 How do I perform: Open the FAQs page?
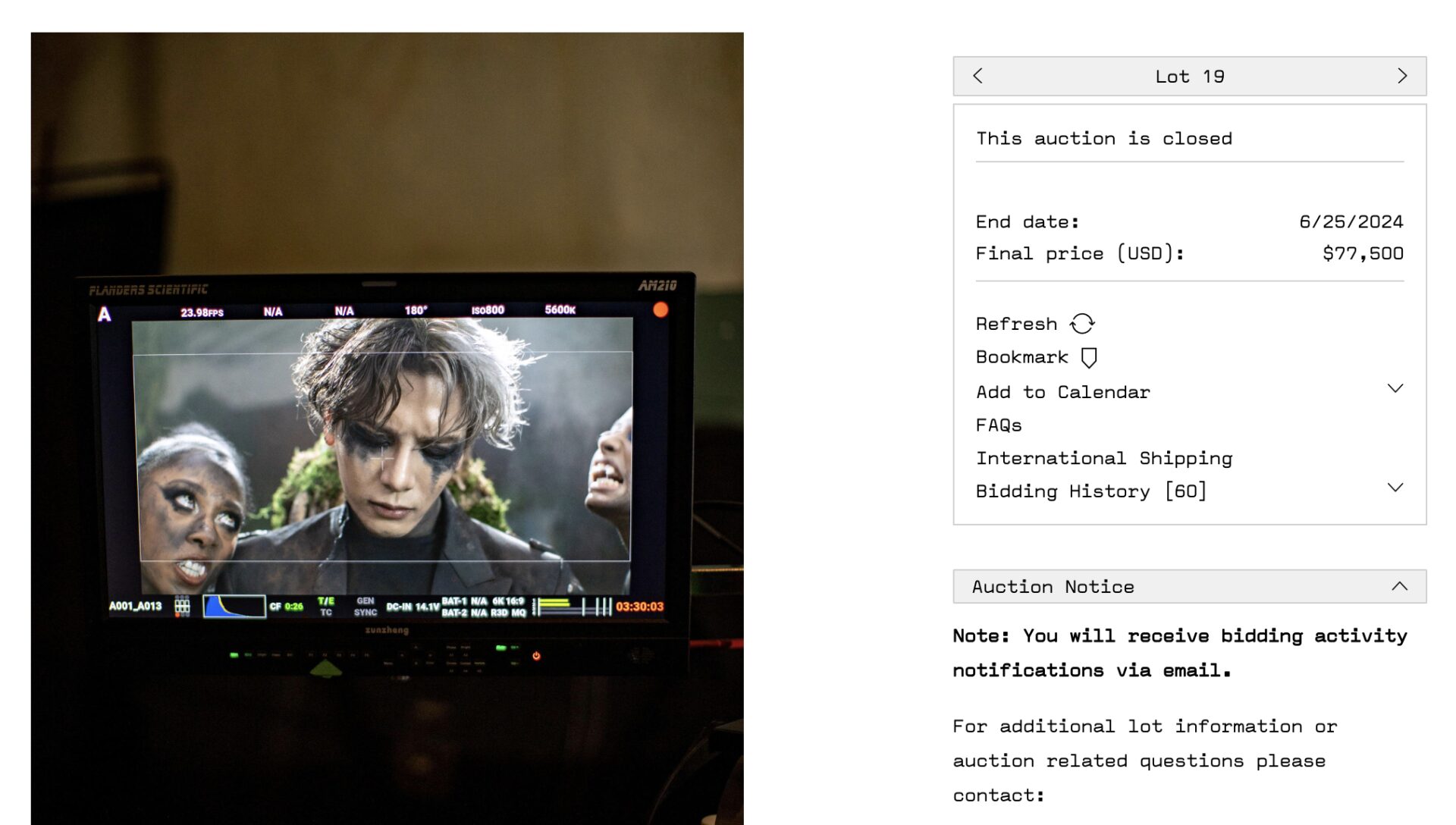click(x=999, y=425)
